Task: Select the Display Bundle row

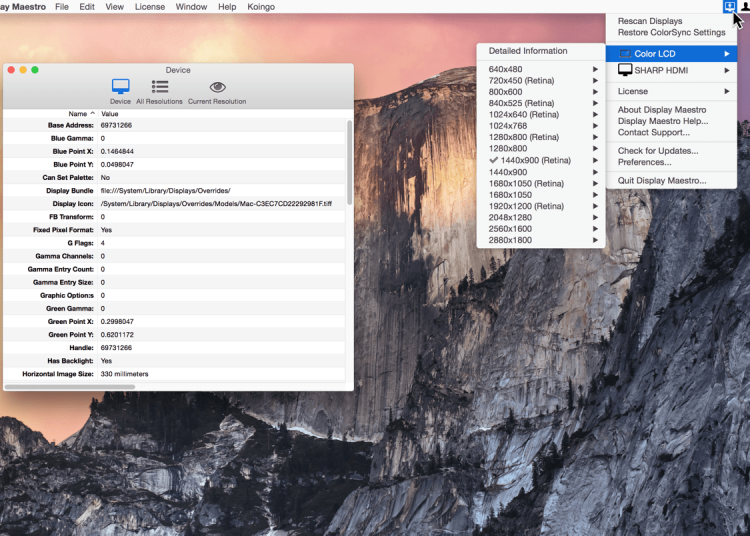Action: (x=175, y=190)
